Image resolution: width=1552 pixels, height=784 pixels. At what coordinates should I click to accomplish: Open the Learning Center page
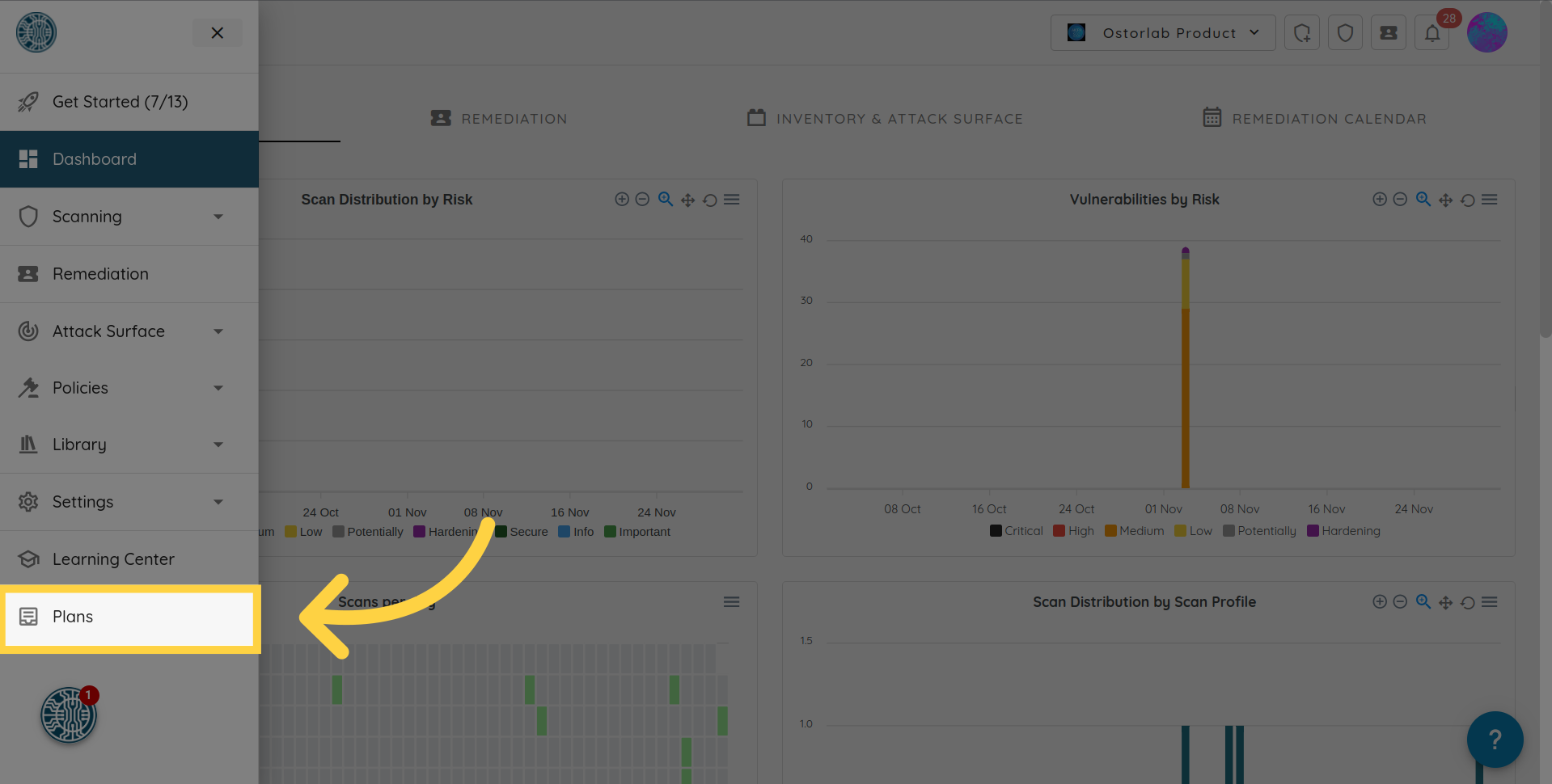(x=113, y=559)
